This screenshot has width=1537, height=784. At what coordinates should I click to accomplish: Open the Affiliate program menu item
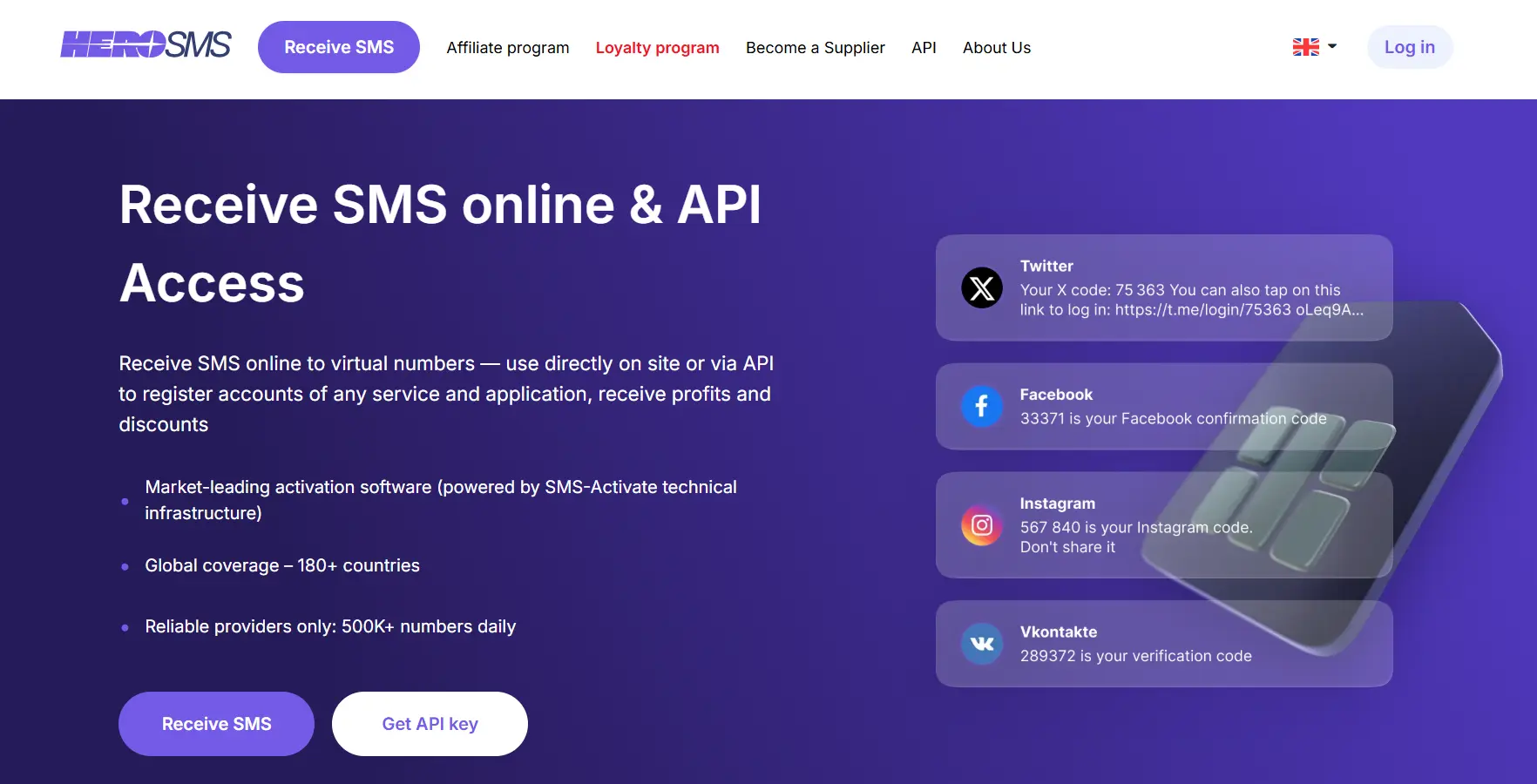coord(508,48)
